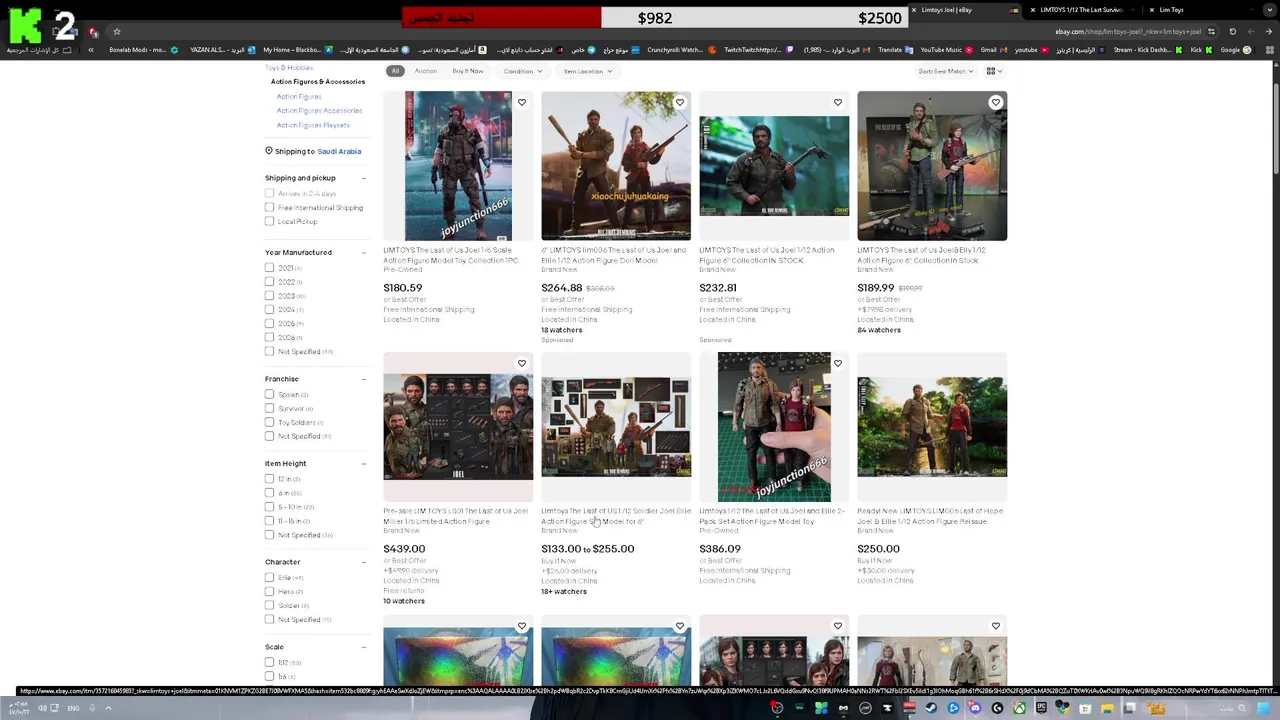This screenshot has width=1280, height=720.
Task: Check the Local Pickup filter
Action: (x=269, y=221)
